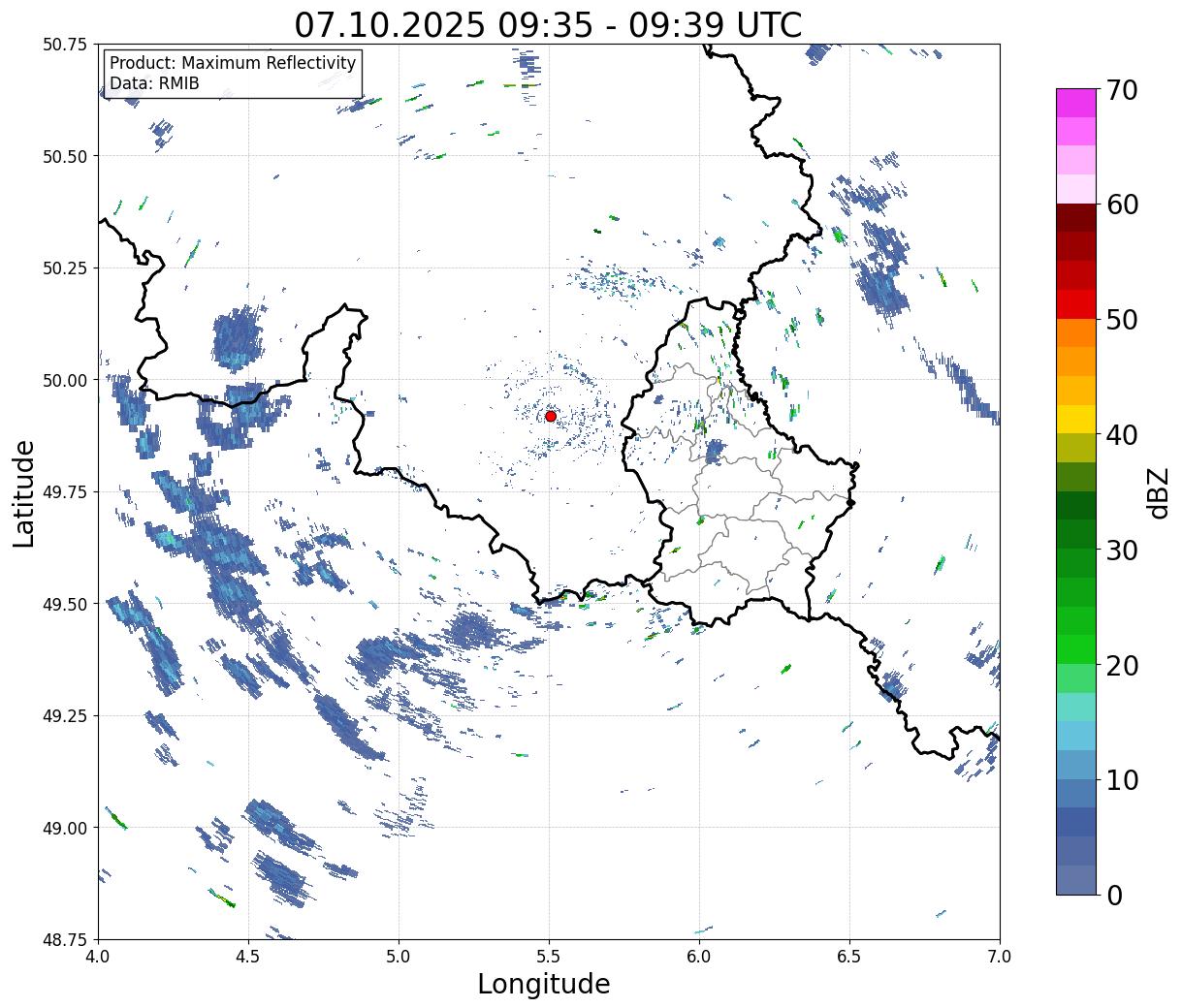Click the 'Data: RMIB' legend line

coord(154,83)
